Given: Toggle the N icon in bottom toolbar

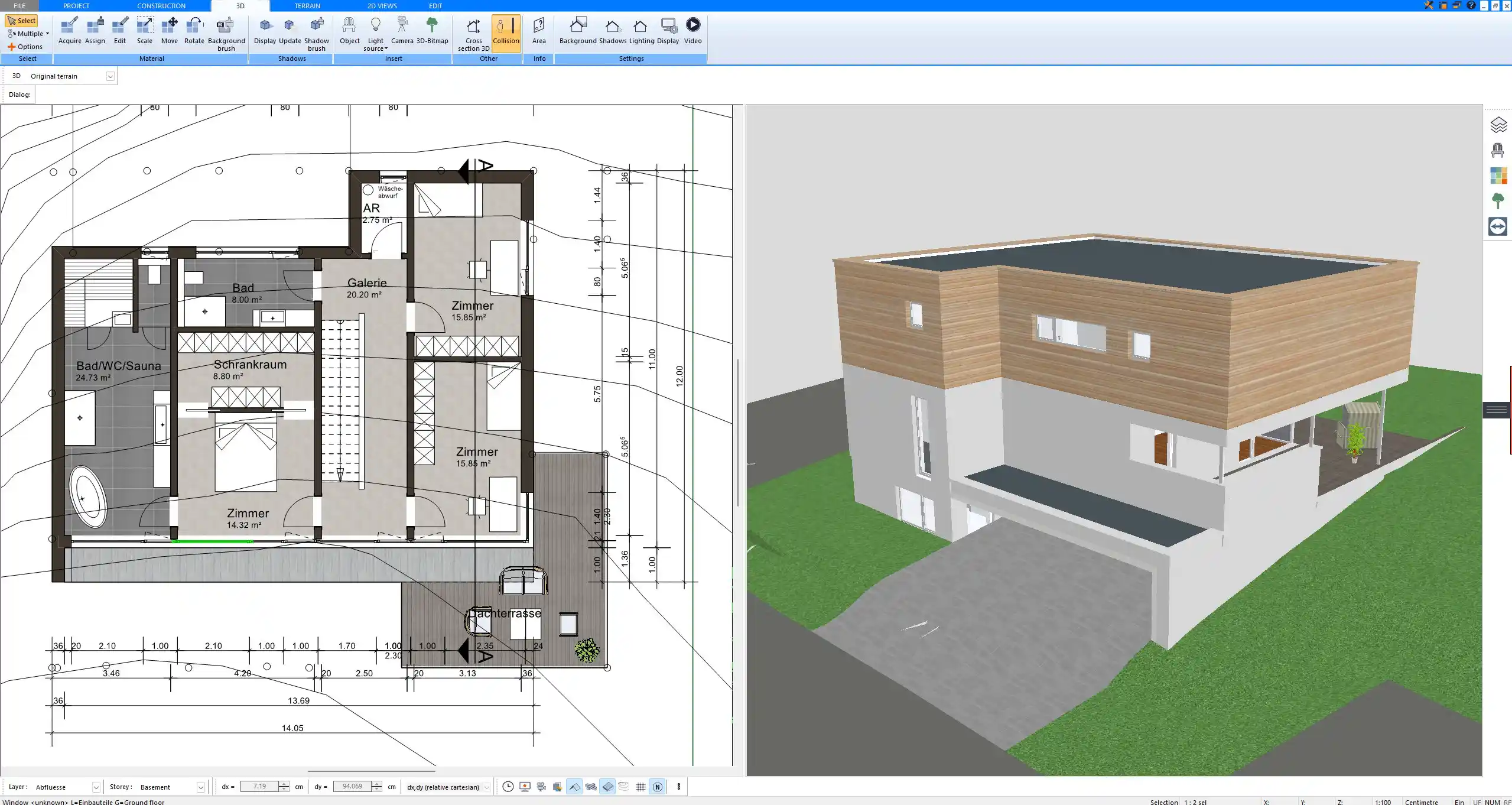Looking at the screenshot, I should pos(657,787).
